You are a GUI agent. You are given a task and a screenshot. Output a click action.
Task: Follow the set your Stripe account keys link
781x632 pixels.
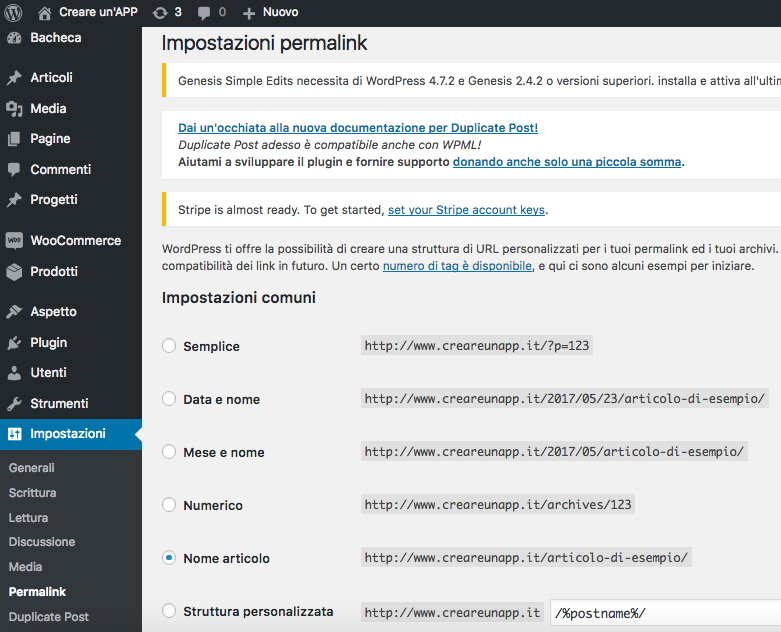[466, 210]
